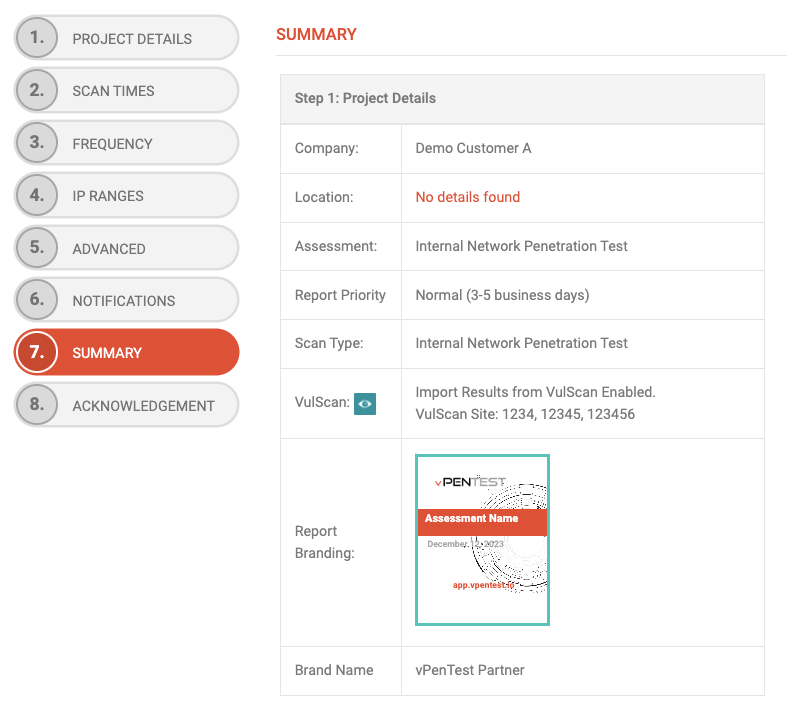Select the Notifications step
The width and height of the screenshot is (787, 714).
[x=124, y=301]
